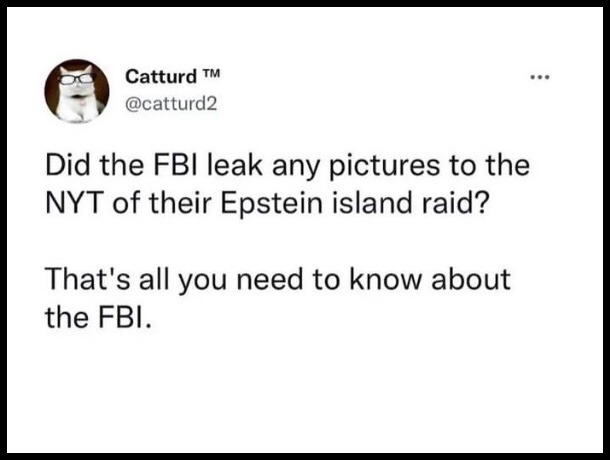Click the word "about" in second paragraph
Image resolution: width=610 pixels, height=460 pixels.
471,279
